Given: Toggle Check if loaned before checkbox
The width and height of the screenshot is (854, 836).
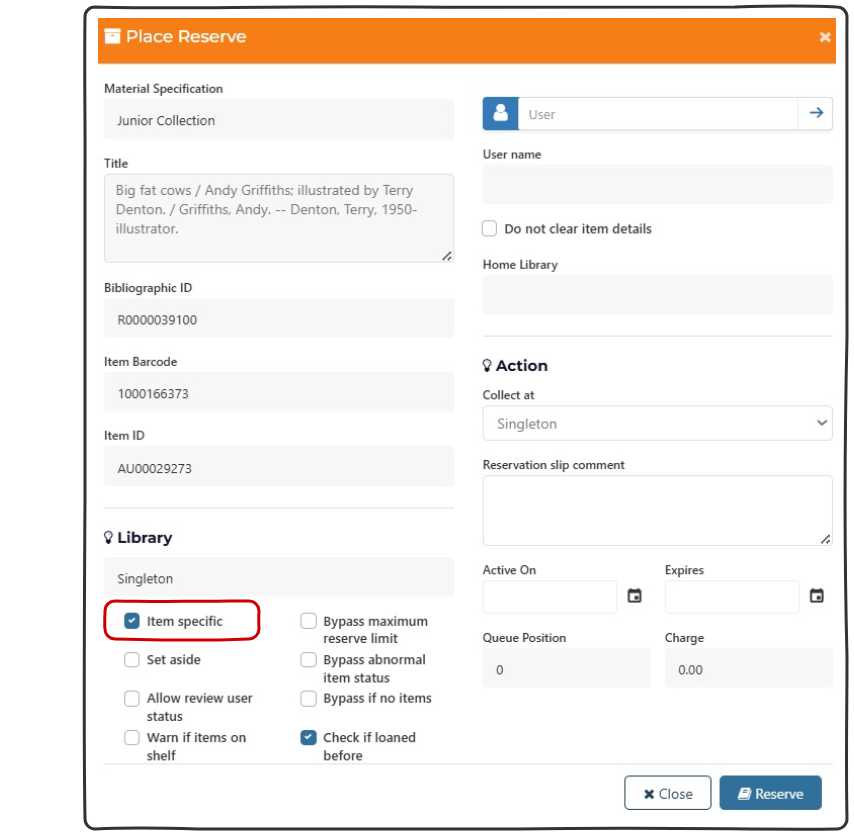Looking at the screenshot, I should click(309, 738).
